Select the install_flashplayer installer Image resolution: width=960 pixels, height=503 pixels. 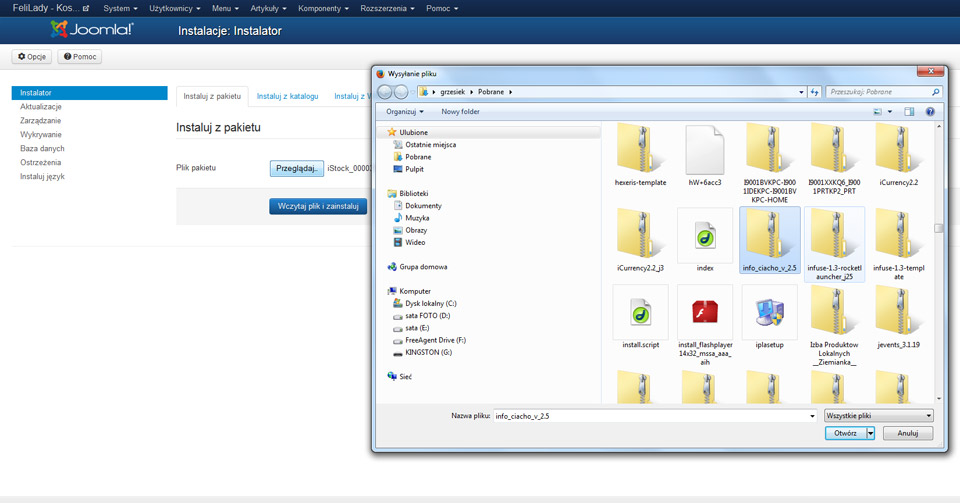[x=705, y=326]
